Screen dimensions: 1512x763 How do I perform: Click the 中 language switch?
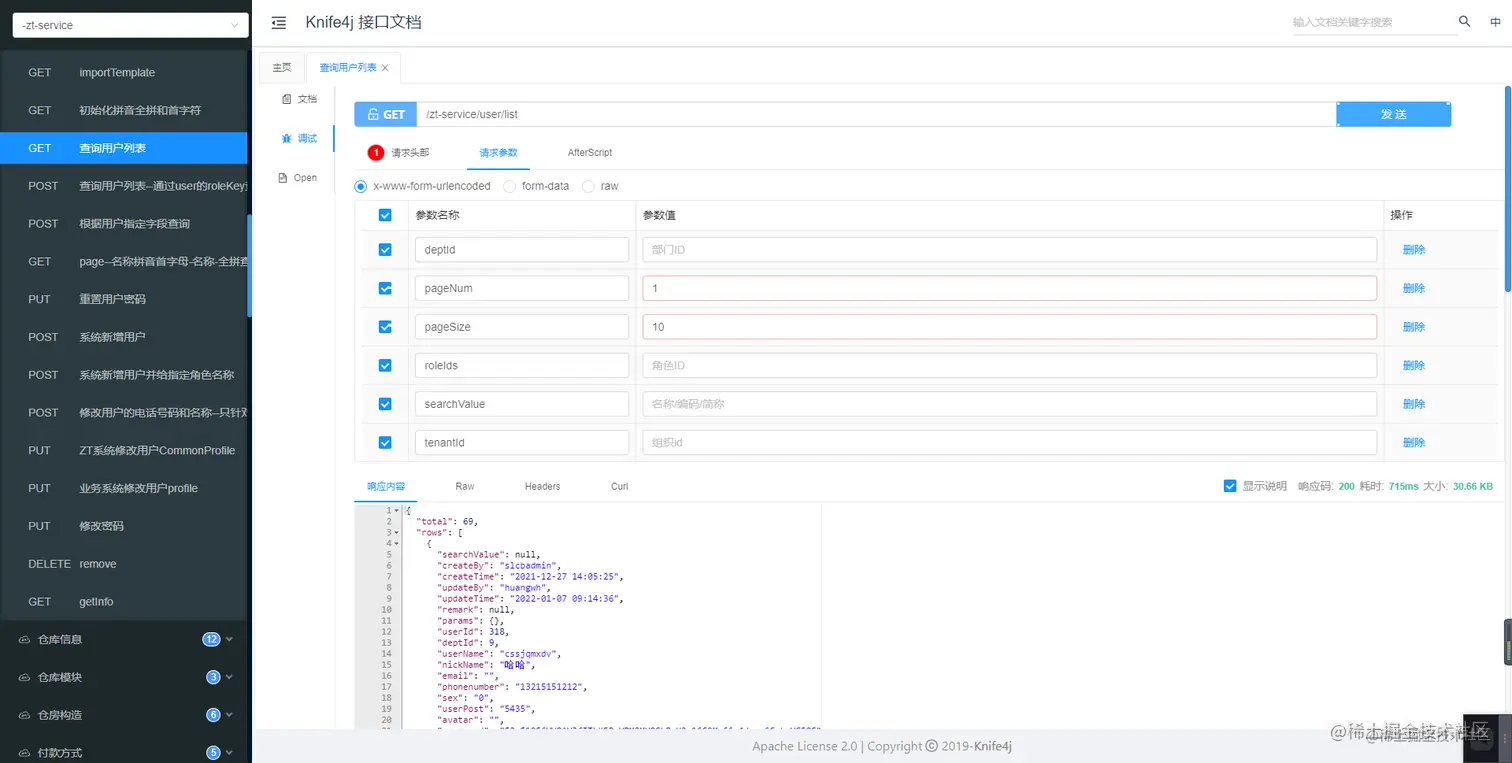pyautogui.click(x=1496, y=22)
